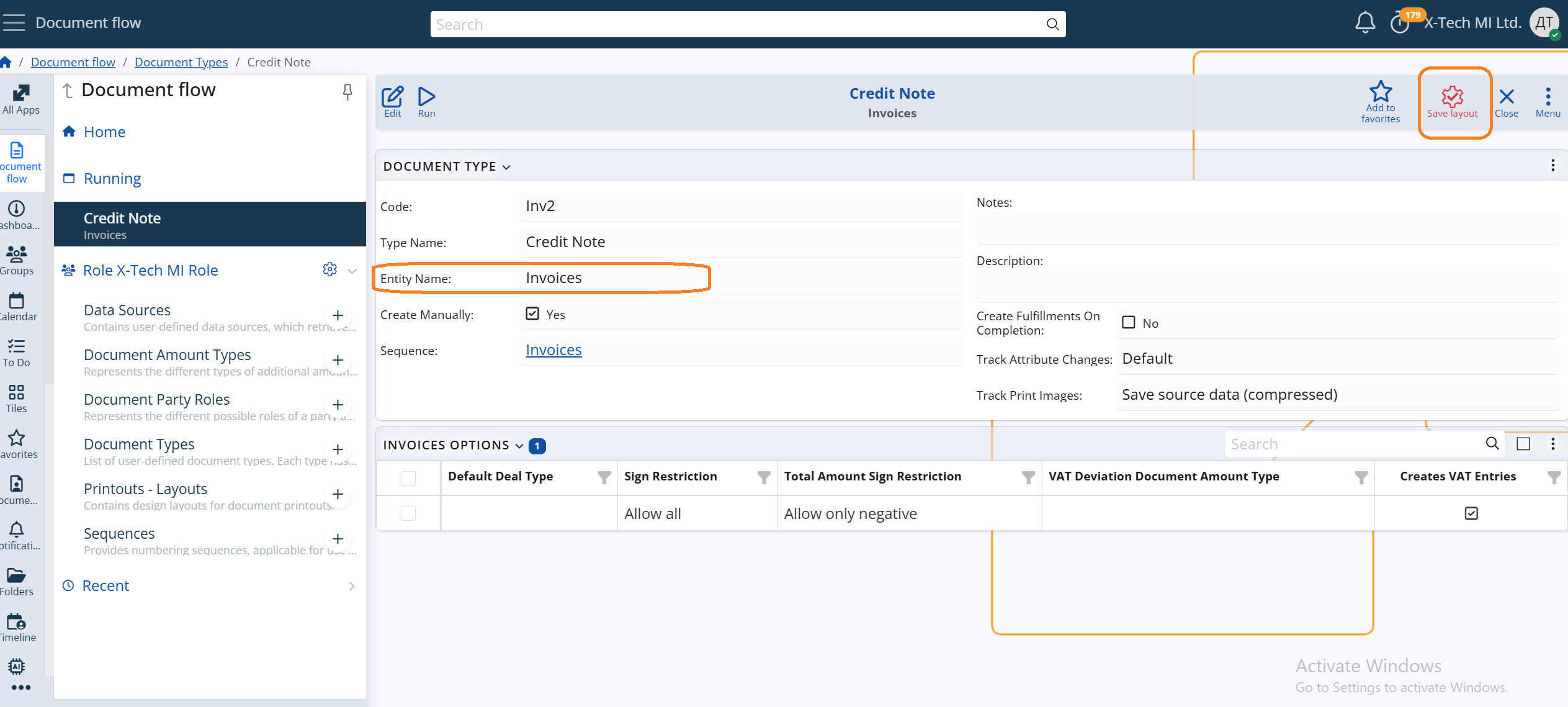The width and height of the screenshot is (1568, 707).
Task: Filter Total Amount Sign Restriction column
Action: (x=1028, y=477)
